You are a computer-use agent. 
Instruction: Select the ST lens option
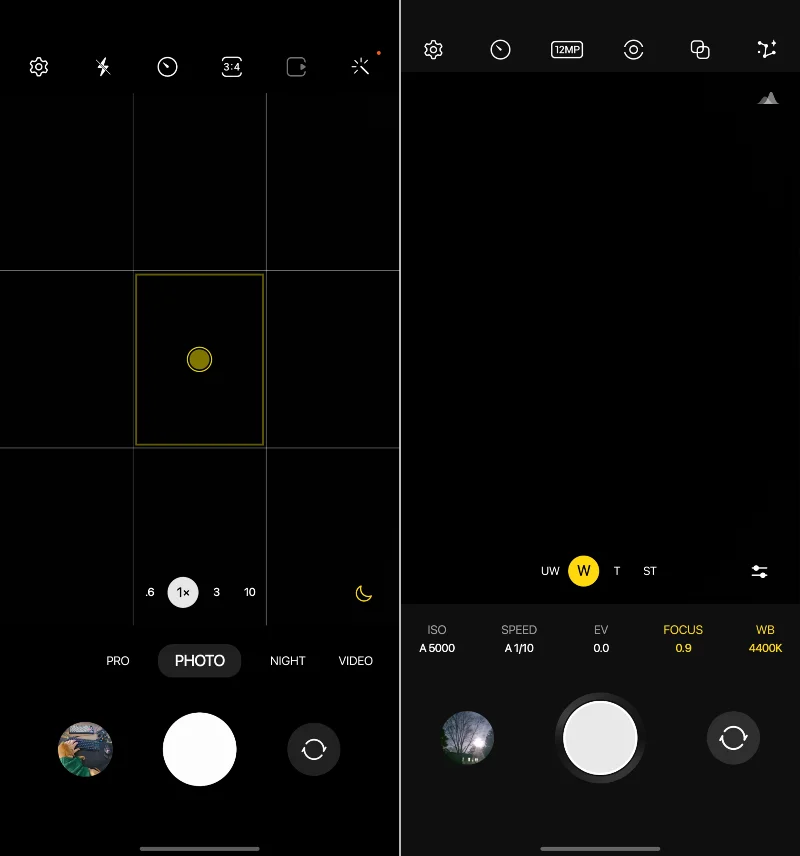(x=650, y=571)
